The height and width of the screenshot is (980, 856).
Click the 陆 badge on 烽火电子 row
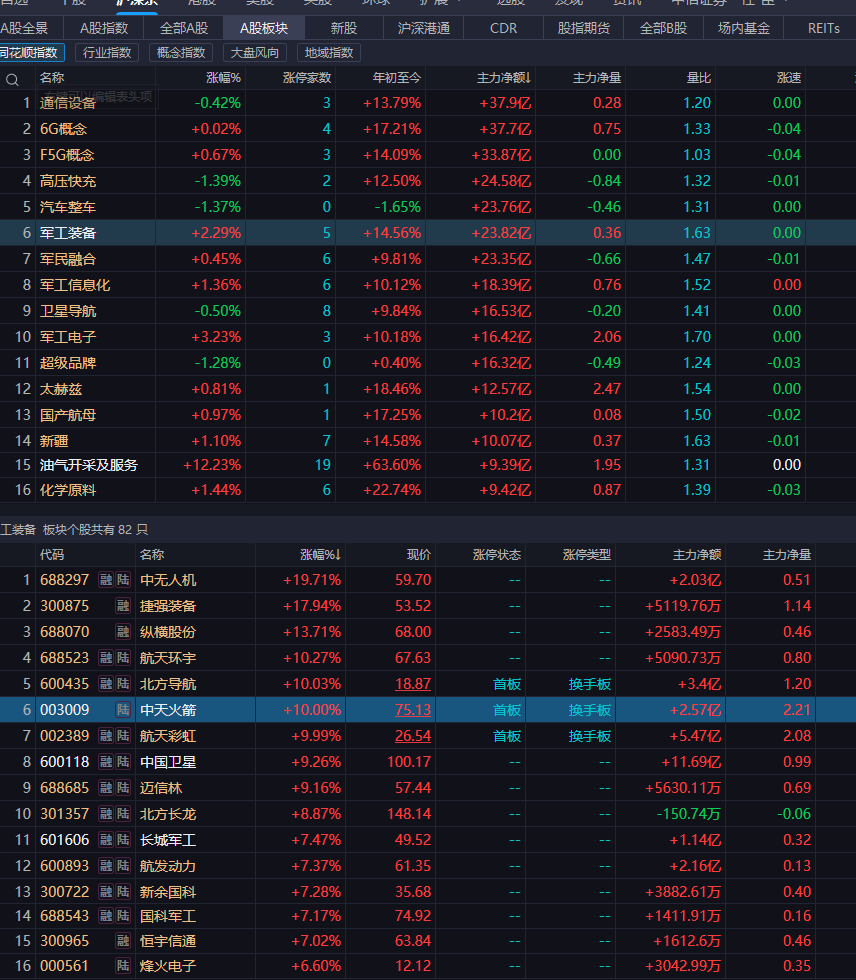[x=123, y=966]
